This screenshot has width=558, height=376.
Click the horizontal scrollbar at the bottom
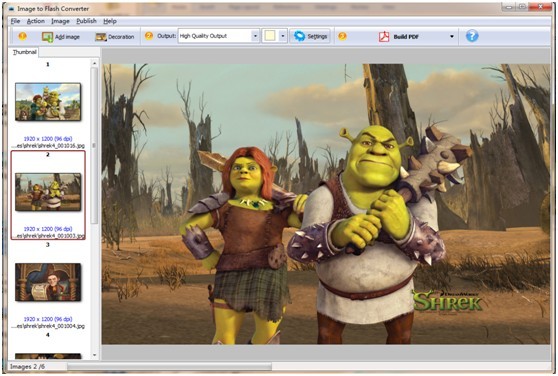tap(169, 366)
